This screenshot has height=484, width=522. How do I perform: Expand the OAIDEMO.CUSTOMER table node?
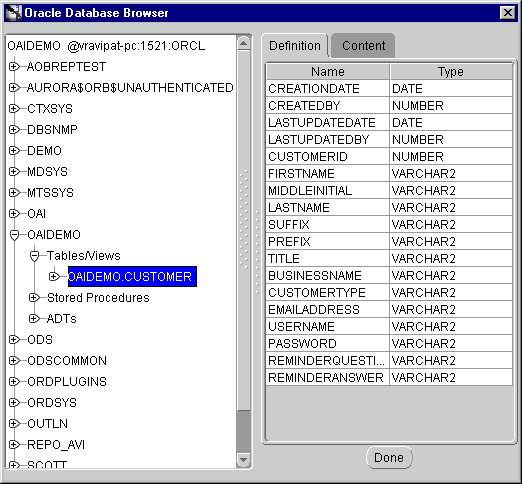click(53, 276)
